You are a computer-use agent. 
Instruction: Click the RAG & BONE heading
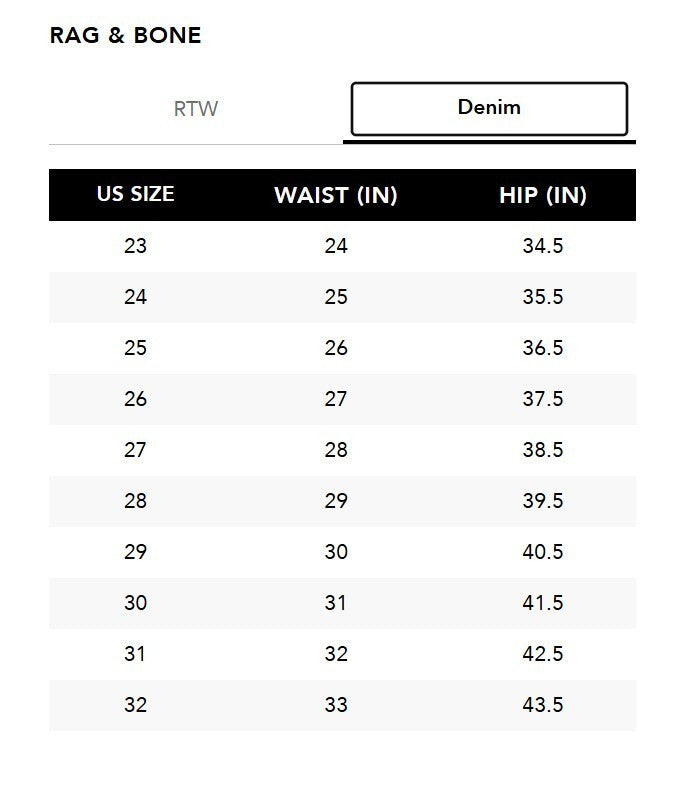click(125, 36)
